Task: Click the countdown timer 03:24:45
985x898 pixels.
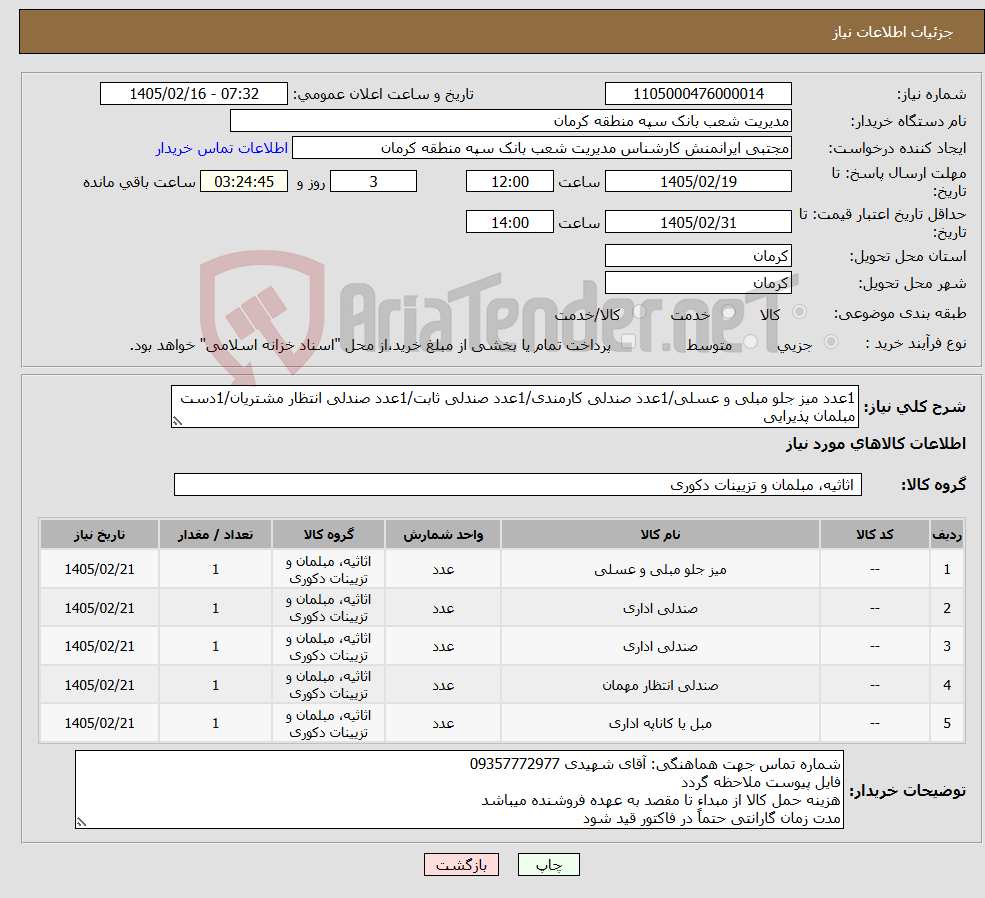Action: pos(244,181)
